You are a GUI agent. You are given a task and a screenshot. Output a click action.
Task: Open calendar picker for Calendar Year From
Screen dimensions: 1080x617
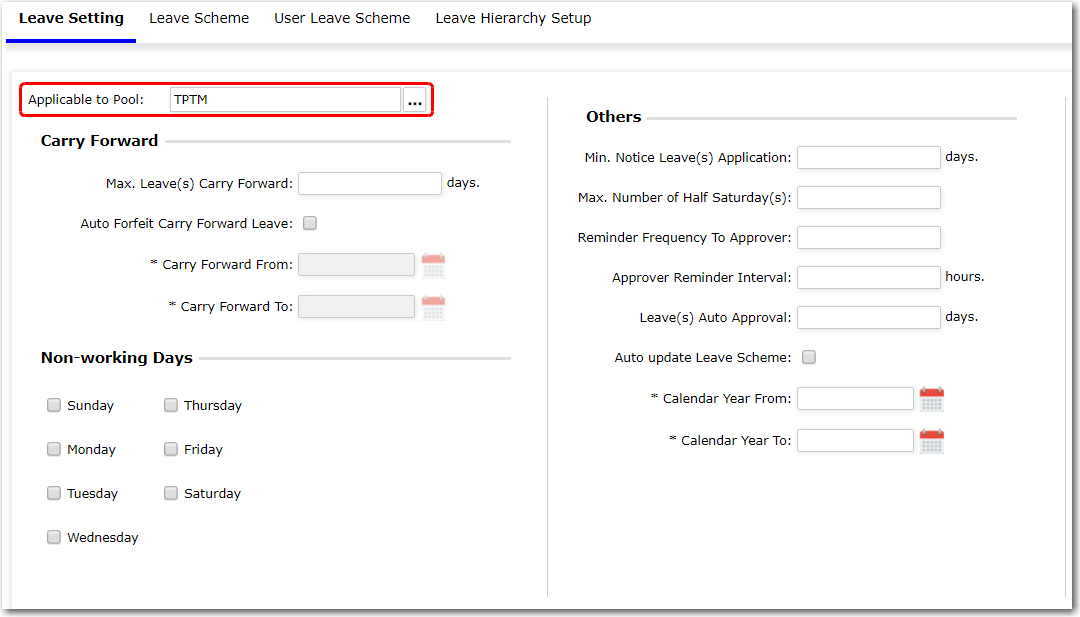pyautogui.click(x=931, y=399)
